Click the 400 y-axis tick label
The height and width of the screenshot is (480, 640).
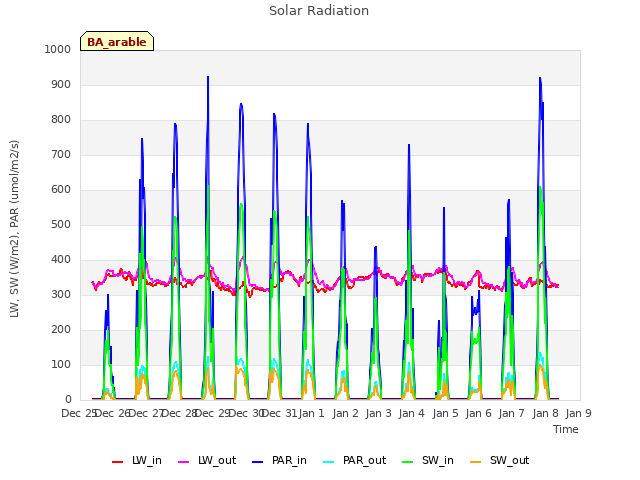(x=61, y=260)
